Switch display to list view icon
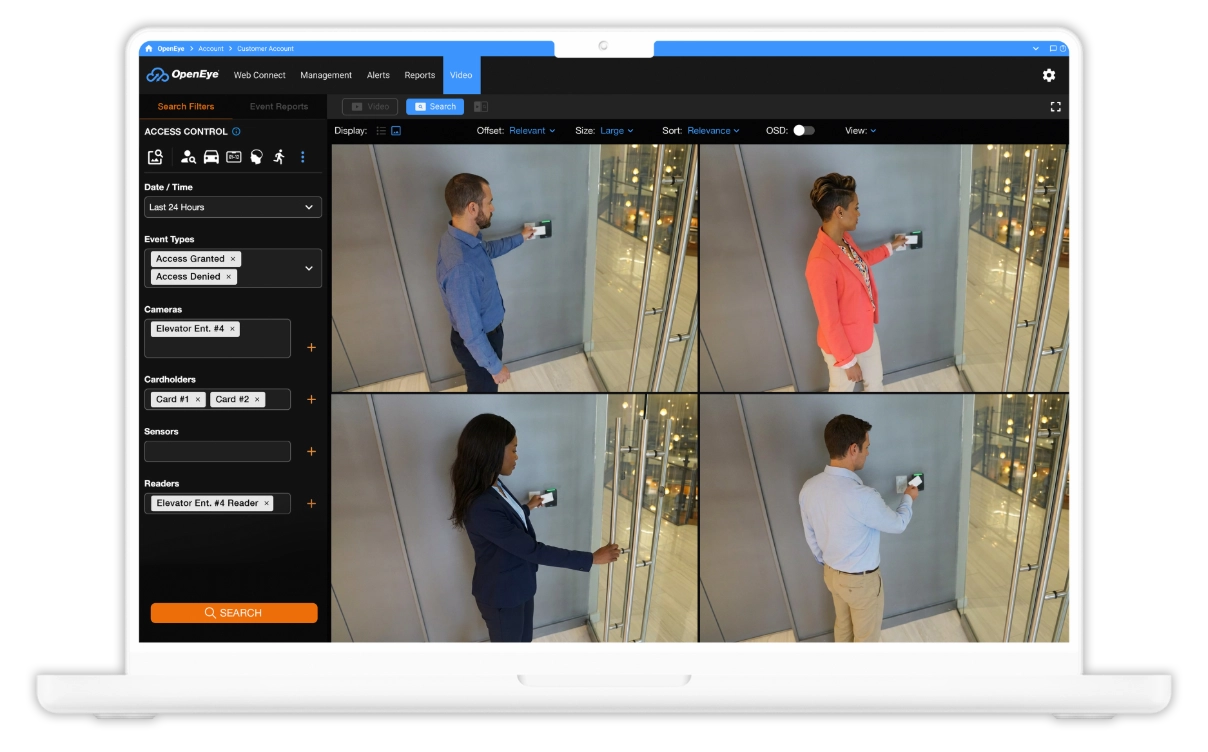The image size is (1208, 752). click(x=381, y=131)
